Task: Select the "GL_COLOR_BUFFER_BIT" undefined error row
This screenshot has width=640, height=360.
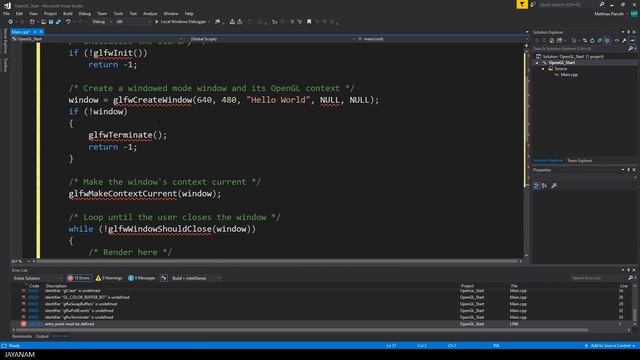Action: [320, 298]
